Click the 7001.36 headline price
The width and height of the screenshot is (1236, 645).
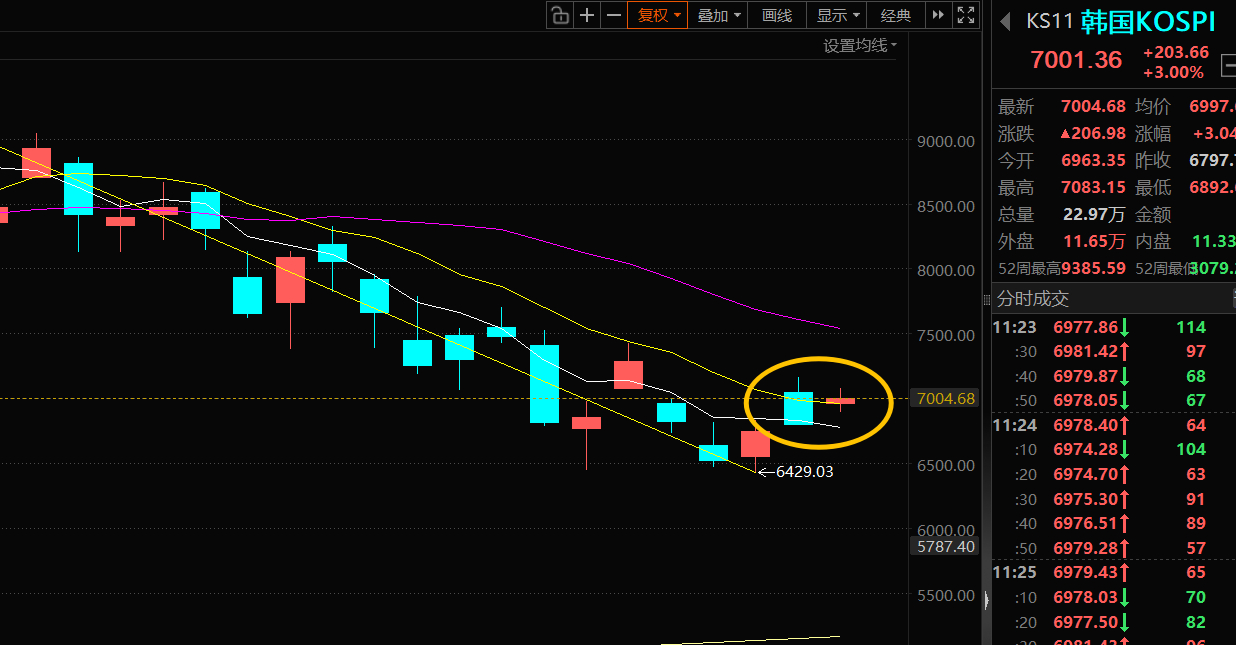click(x=1076, y=60)
